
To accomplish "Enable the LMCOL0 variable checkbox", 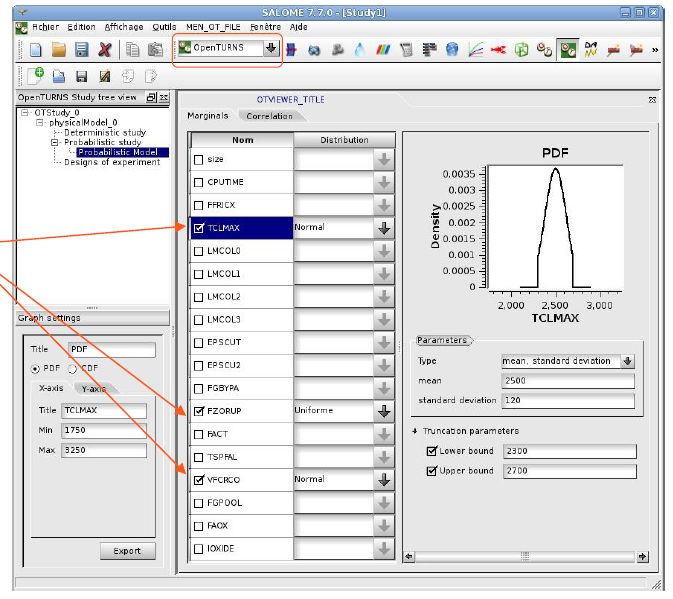I will 199,251.
